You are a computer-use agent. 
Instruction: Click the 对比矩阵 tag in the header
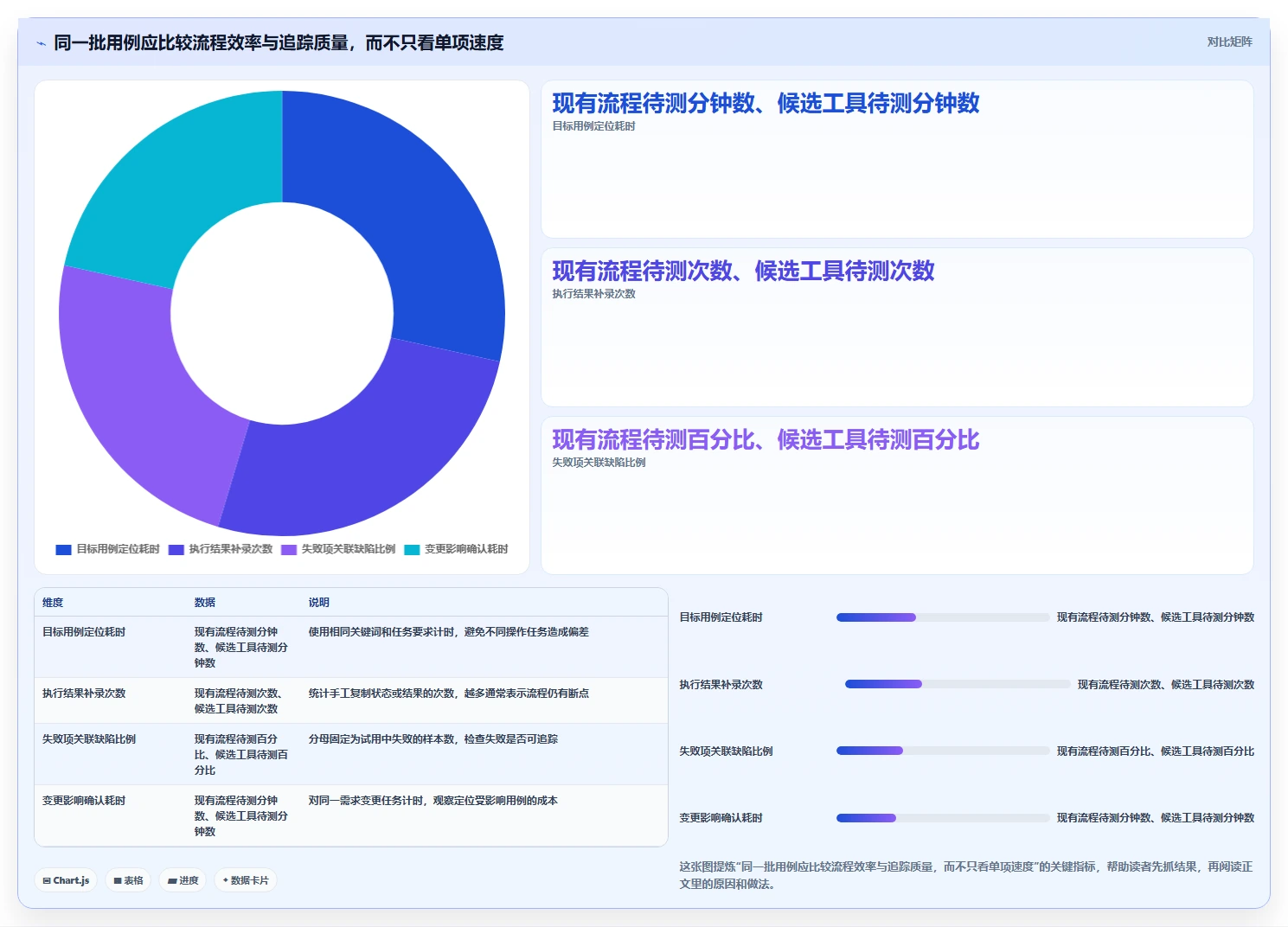point(1229,42)
